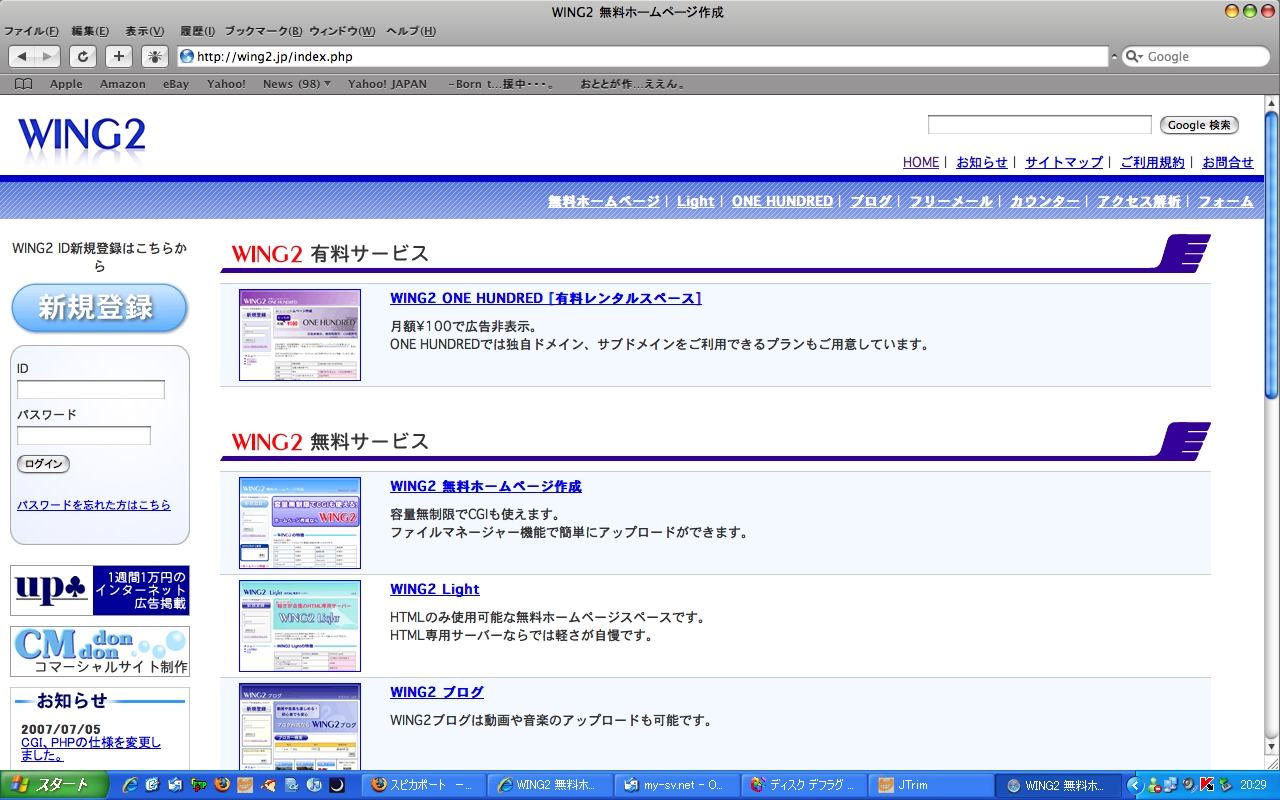The image size is (1280, 800).
Task: Switch to the JTrim taskbar window
Action: point(930,785)
